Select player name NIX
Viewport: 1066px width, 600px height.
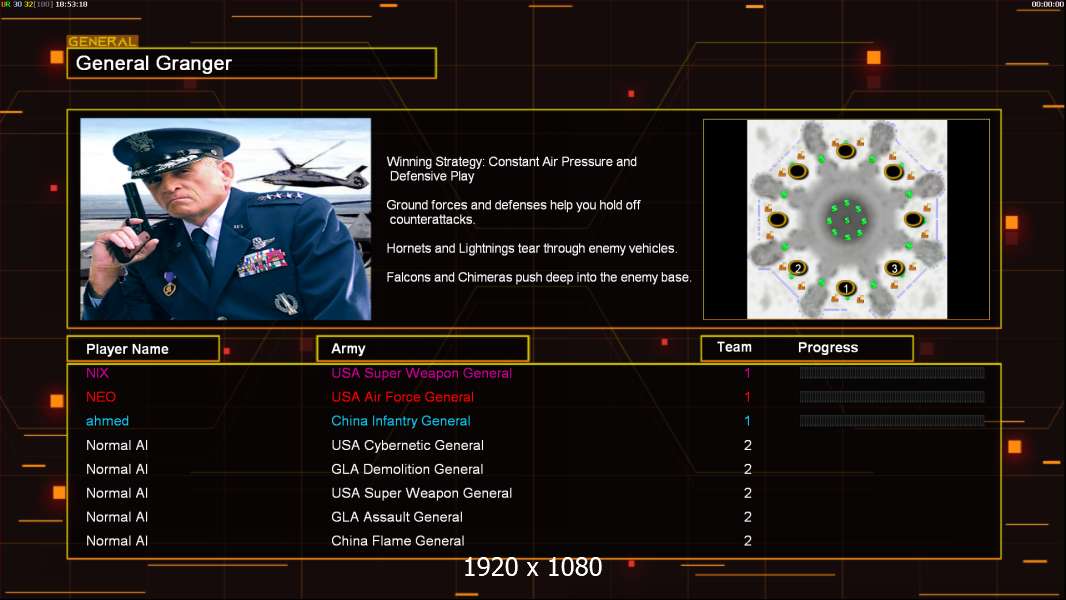coord(97,372)
